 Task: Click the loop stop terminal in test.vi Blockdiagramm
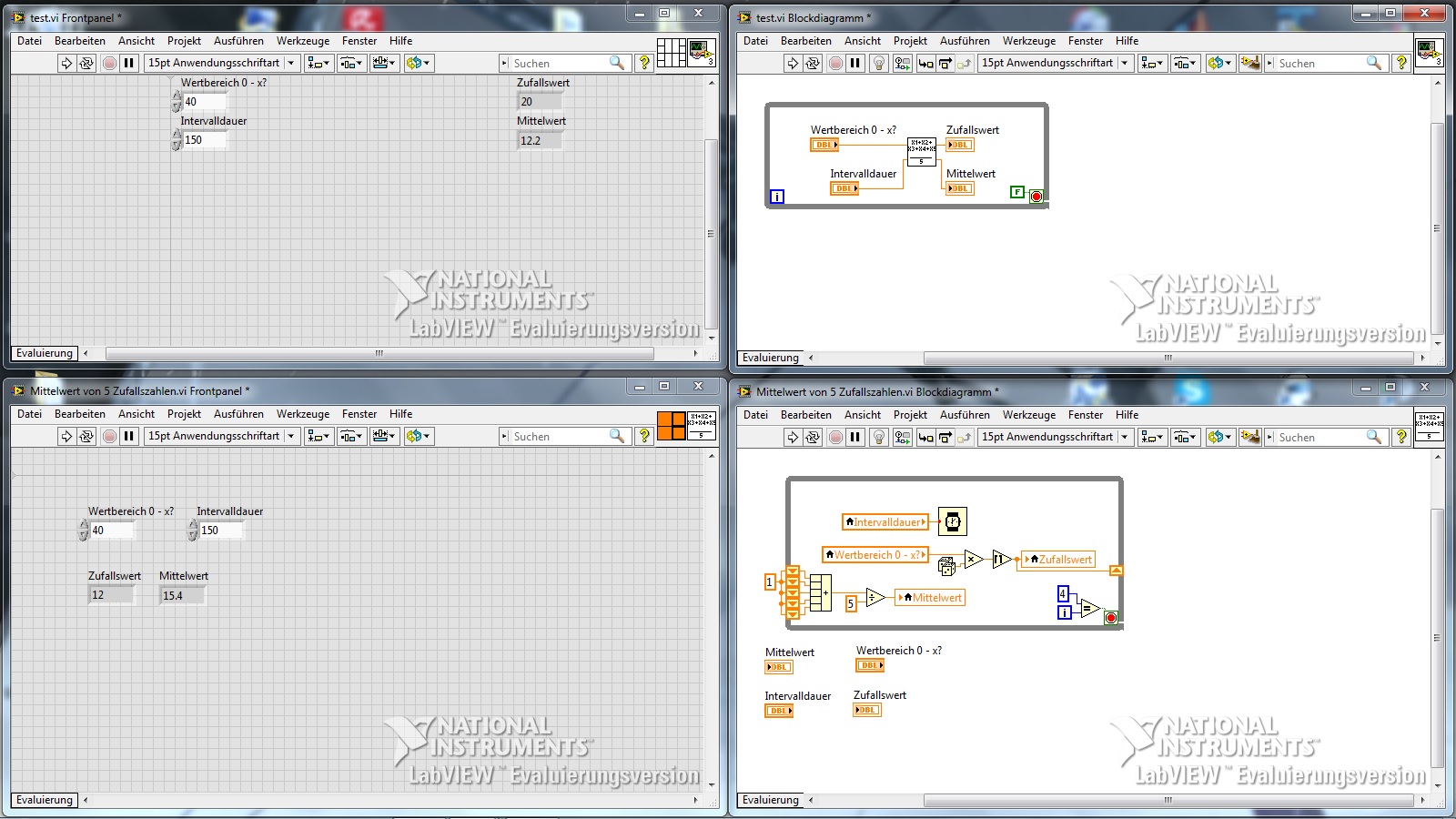[x=1036, y=196]
